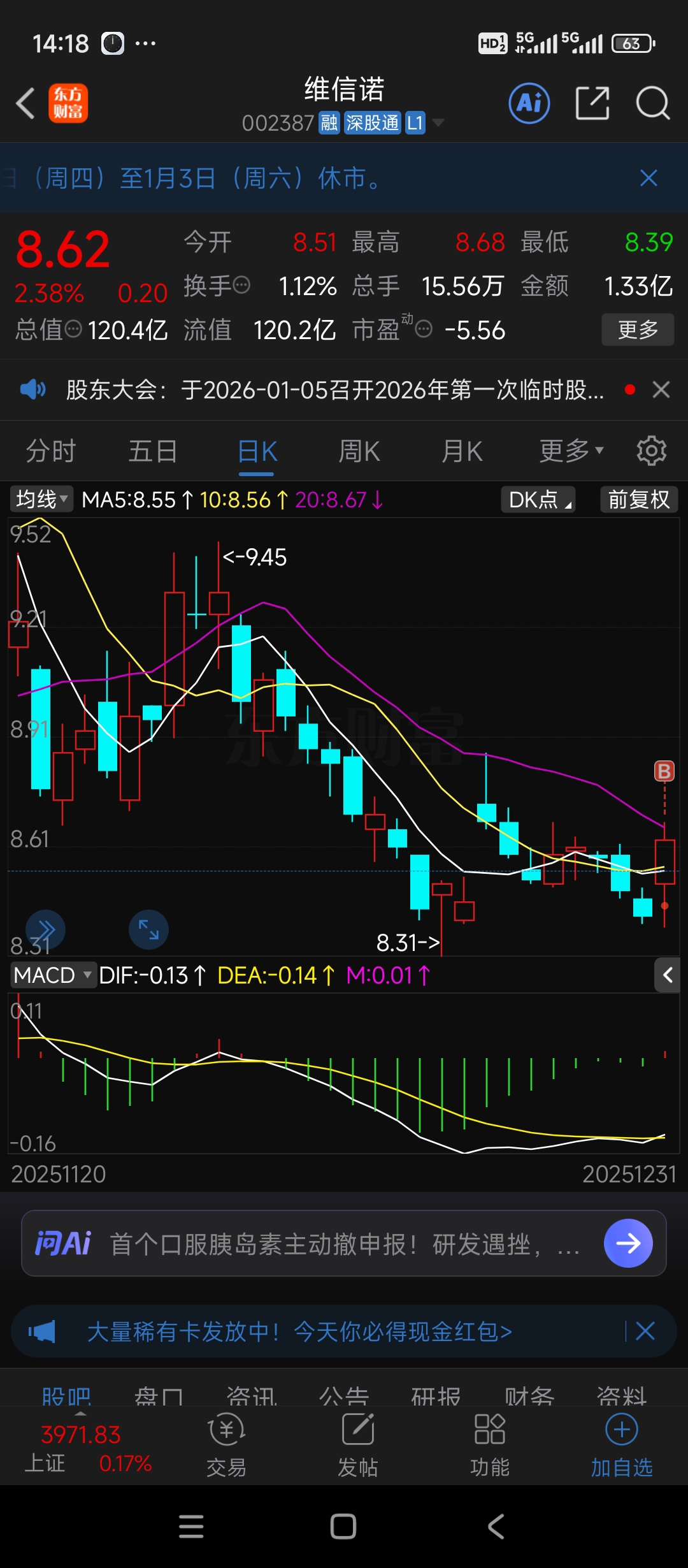The height and width of the screenshot is (1568, 688).
Task: Tap the 融 margin trading badge
Action: coord(329,122)
